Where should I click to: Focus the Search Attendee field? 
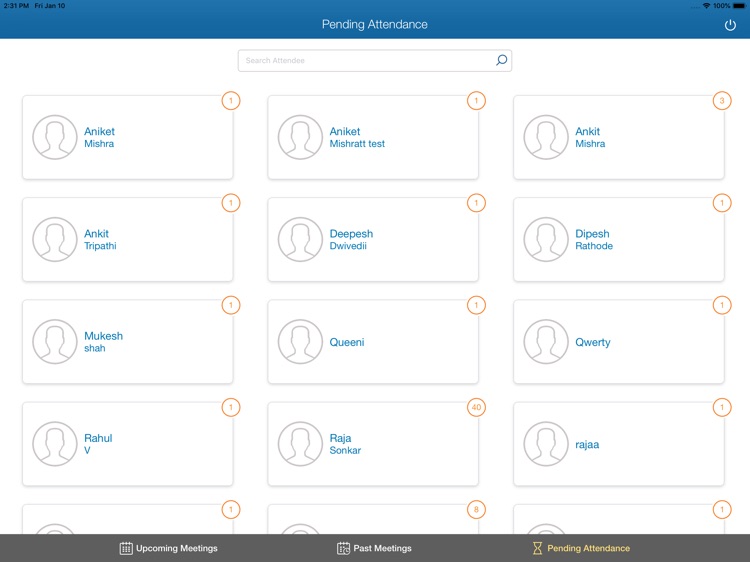[375, 61]
